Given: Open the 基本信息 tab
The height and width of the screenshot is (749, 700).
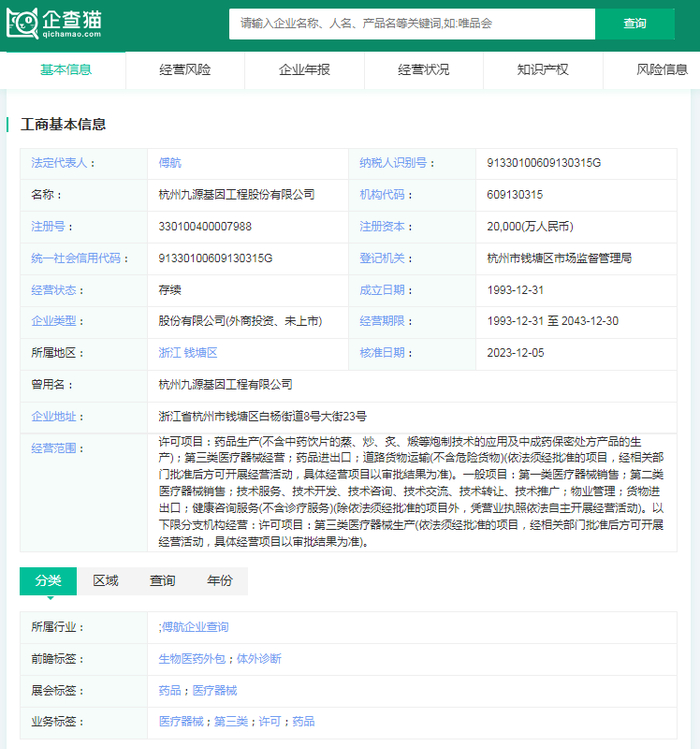Looking at the screenshot, I should [x=66, y=70].
